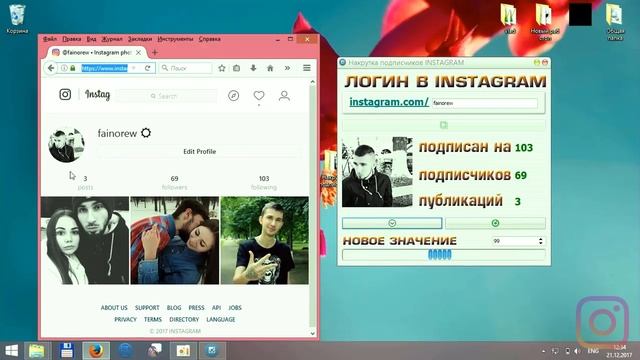Screen dimensions: 640x360
Task: Click wide green icon button below login
Action: point(444,125)
